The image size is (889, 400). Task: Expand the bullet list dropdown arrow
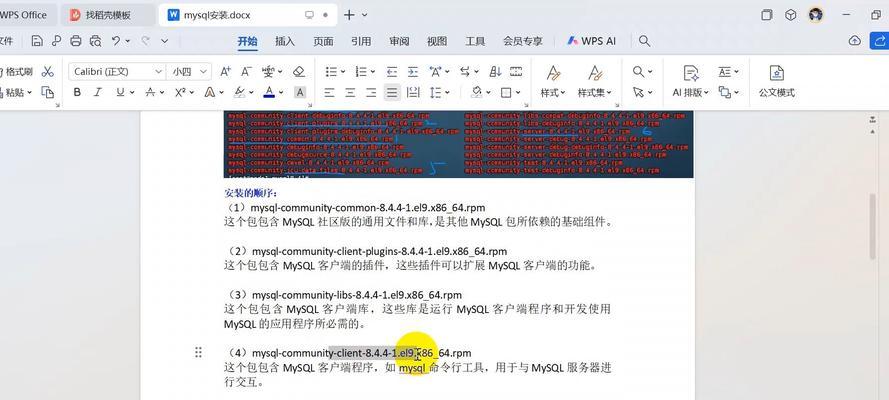pyautogui.click(x=344, y=72)
